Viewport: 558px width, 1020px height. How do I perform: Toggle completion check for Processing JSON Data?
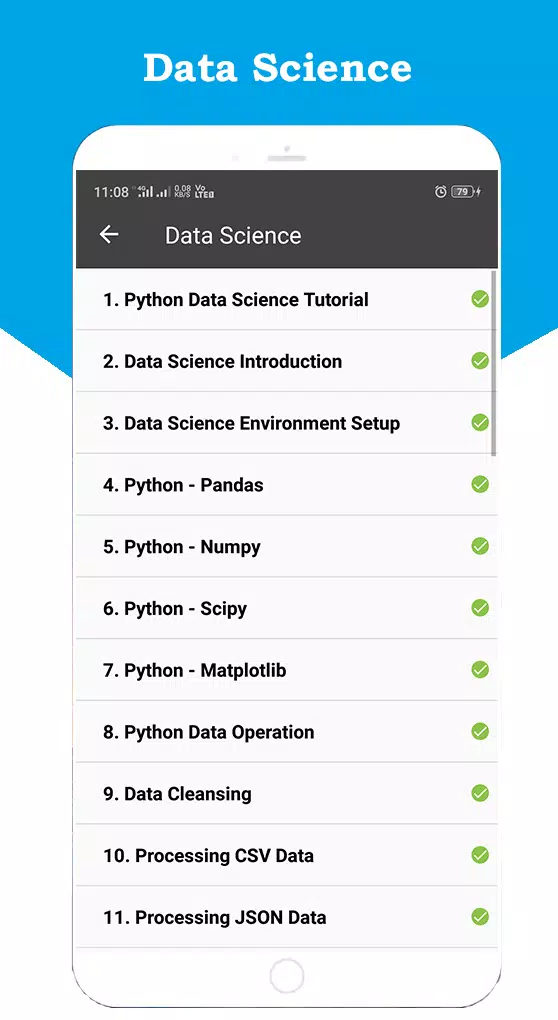pyautogui.click(x=480, y=917)
